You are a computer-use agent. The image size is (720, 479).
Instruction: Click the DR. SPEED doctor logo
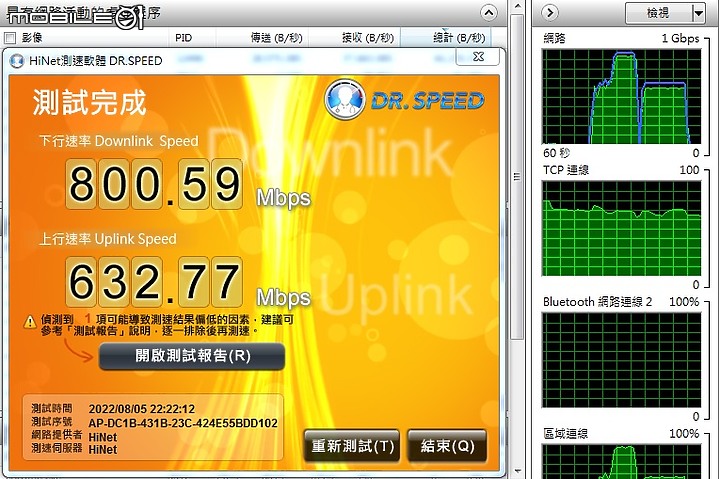pyautogui.click(x=345, y=100)
